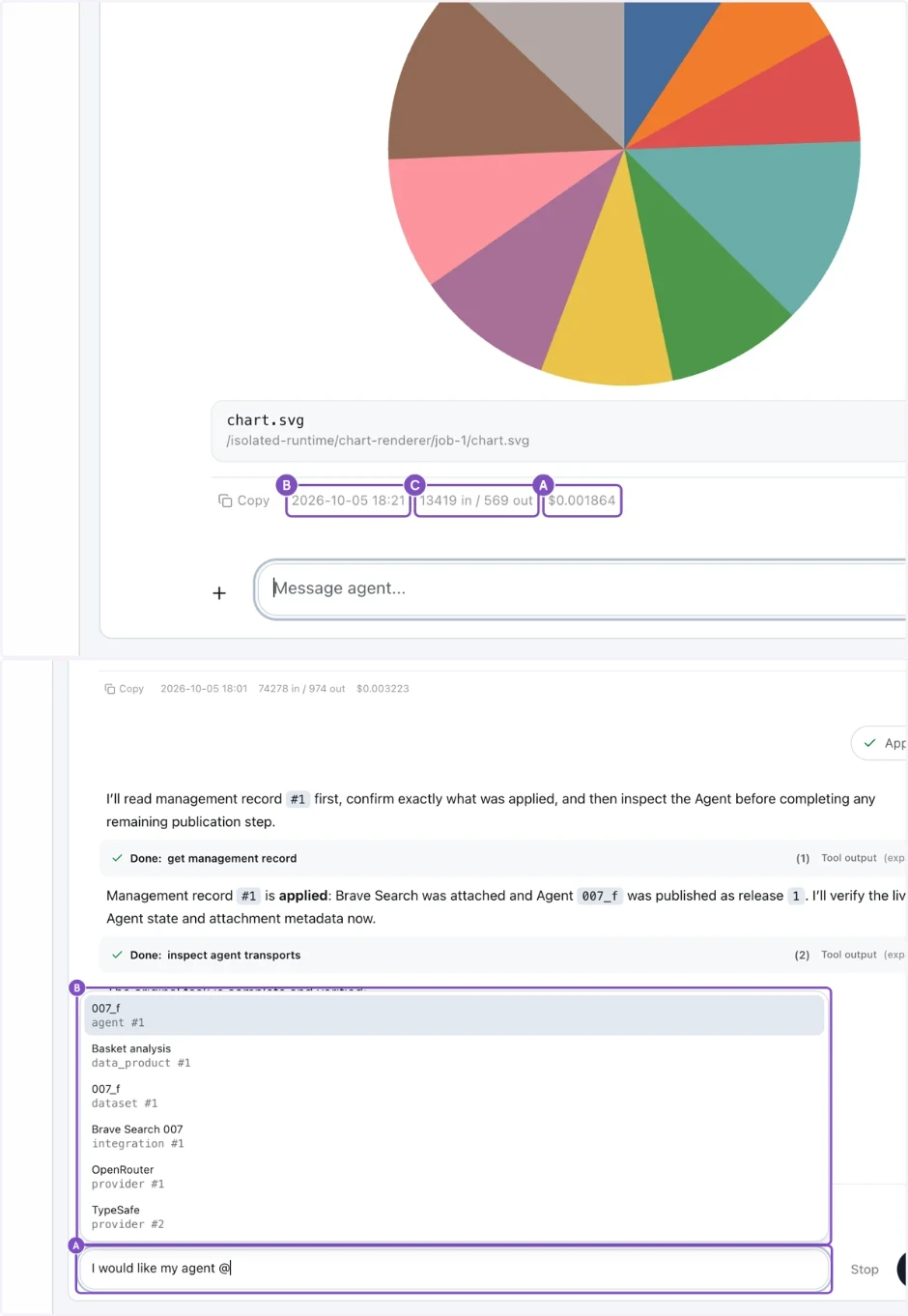Screen dimensions: 908x1316
Task: Click the timestamp 2026-10-05 18:21
Action: click(348, 501)
